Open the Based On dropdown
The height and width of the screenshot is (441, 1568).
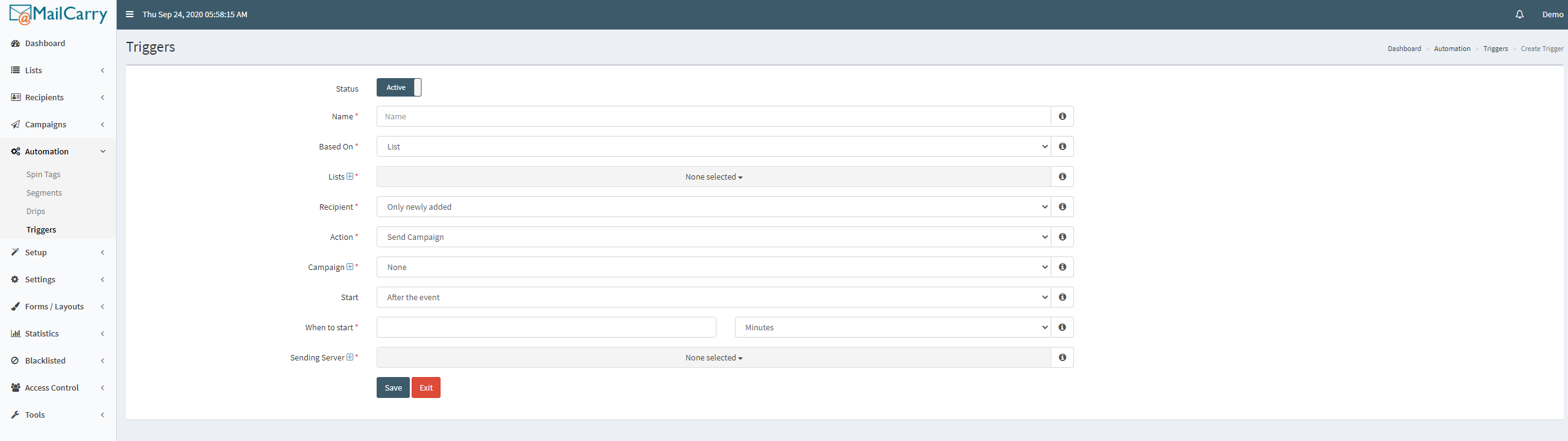714,146
